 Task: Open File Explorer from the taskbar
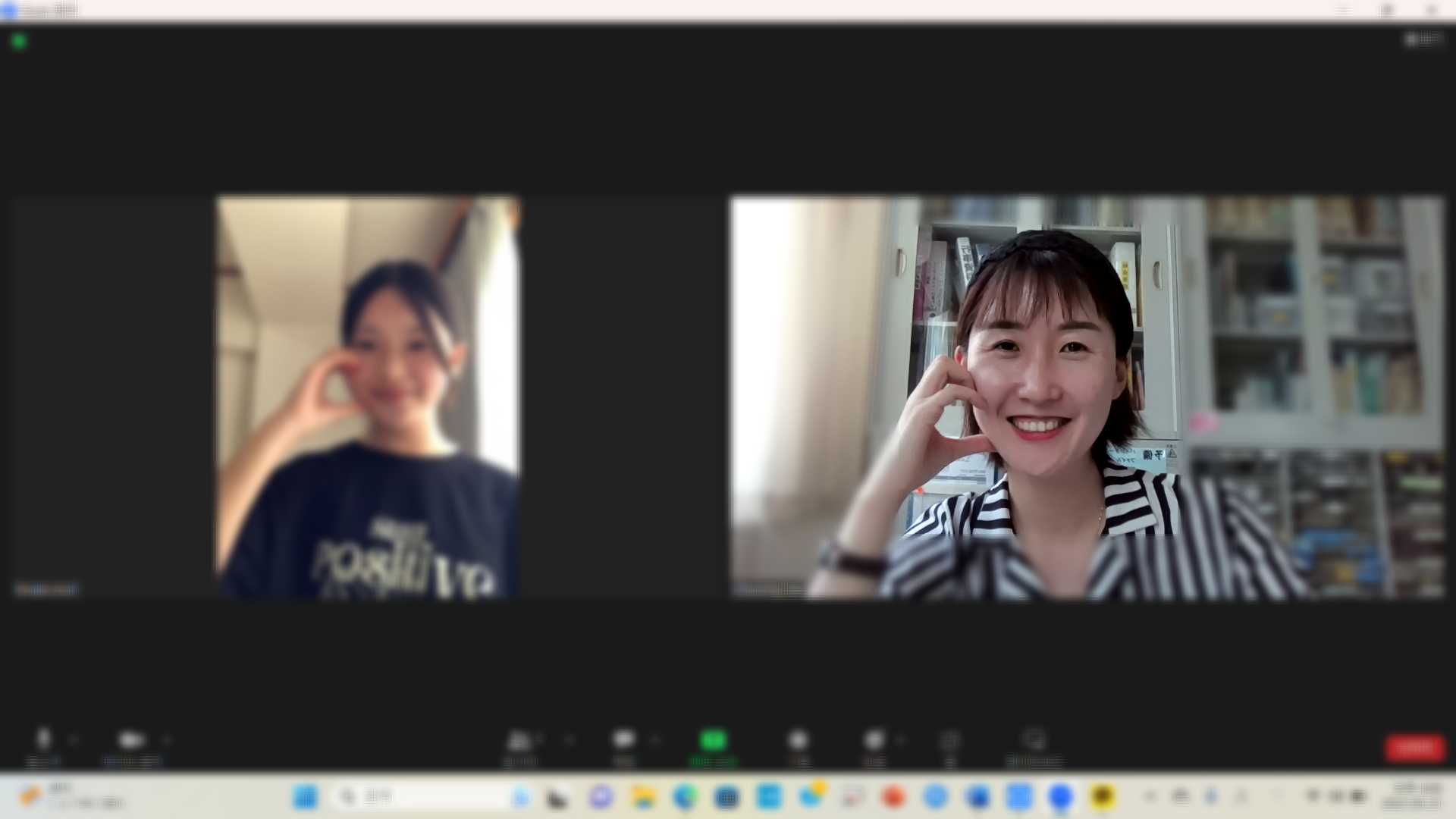pos(643,797)
